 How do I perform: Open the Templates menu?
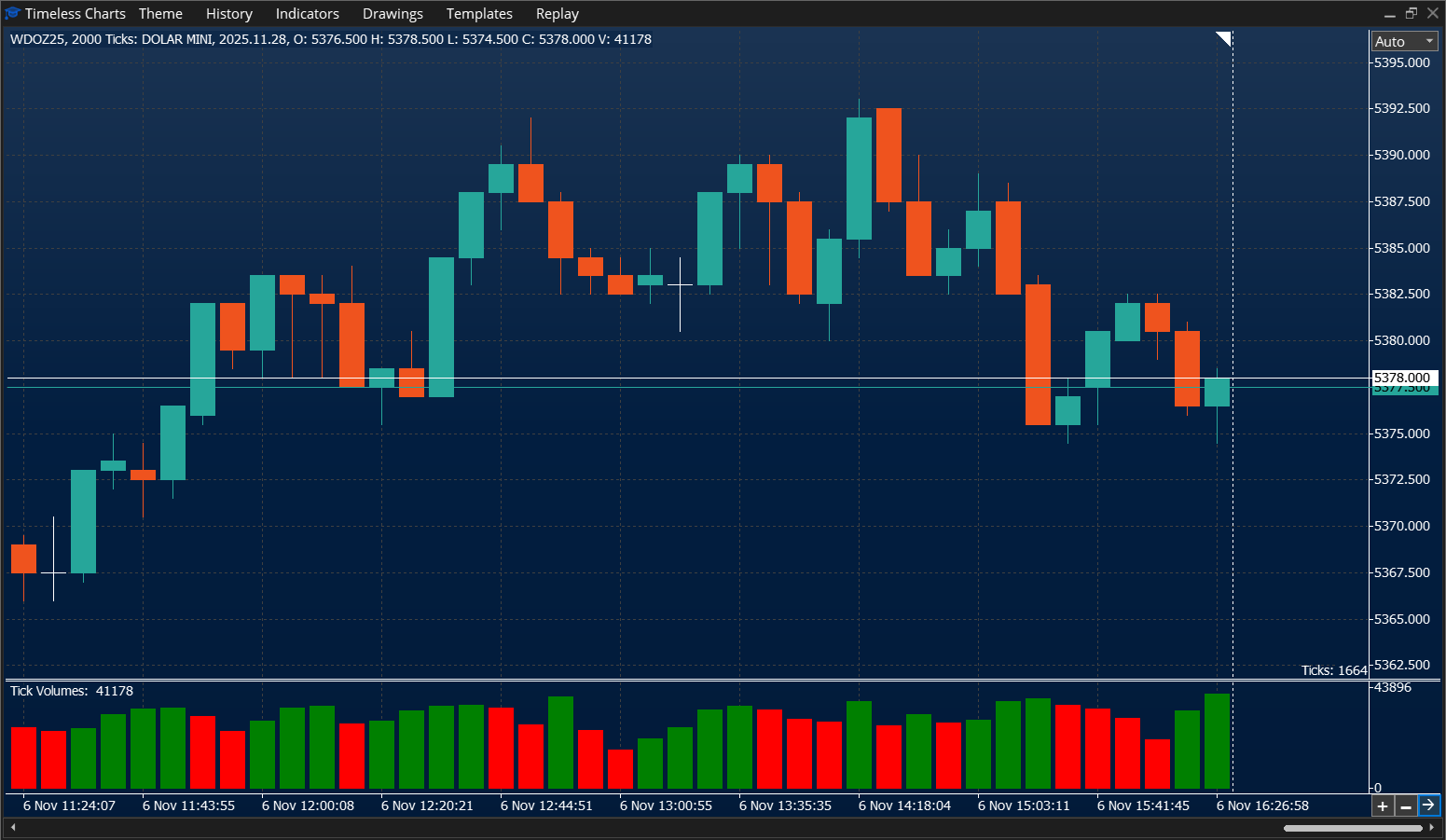(479, 13)
